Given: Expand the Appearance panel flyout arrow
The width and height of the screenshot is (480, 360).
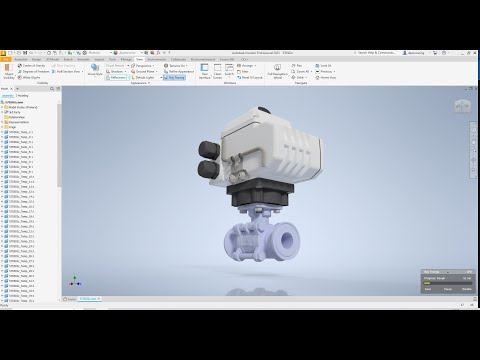Looking at the screenshot, I should coord(149,83).
